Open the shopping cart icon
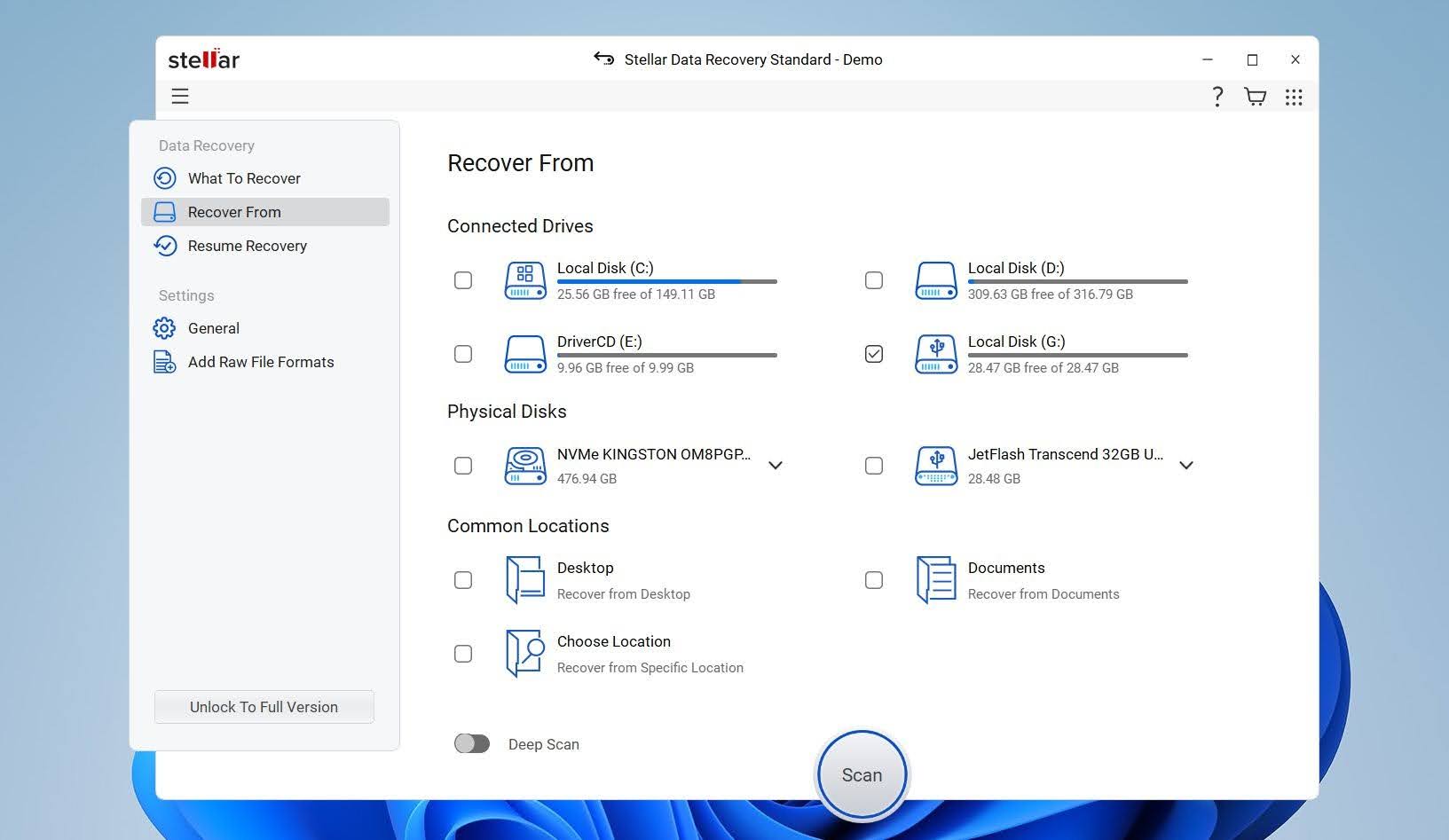This screenshot has width=1449, height=840. (x=1255, y=97)
